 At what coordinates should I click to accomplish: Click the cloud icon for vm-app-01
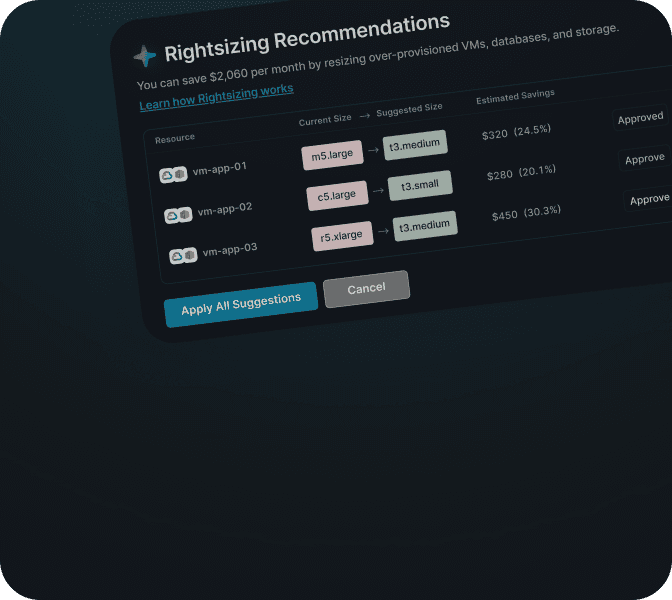tap(167, 175)
